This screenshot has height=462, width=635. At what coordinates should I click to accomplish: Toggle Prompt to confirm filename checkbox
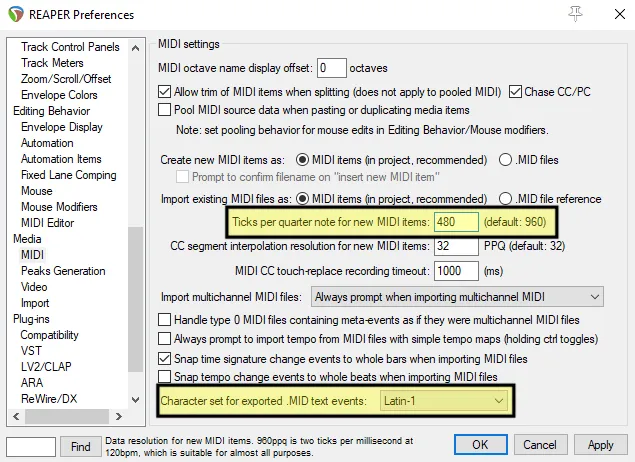[182, 177]
